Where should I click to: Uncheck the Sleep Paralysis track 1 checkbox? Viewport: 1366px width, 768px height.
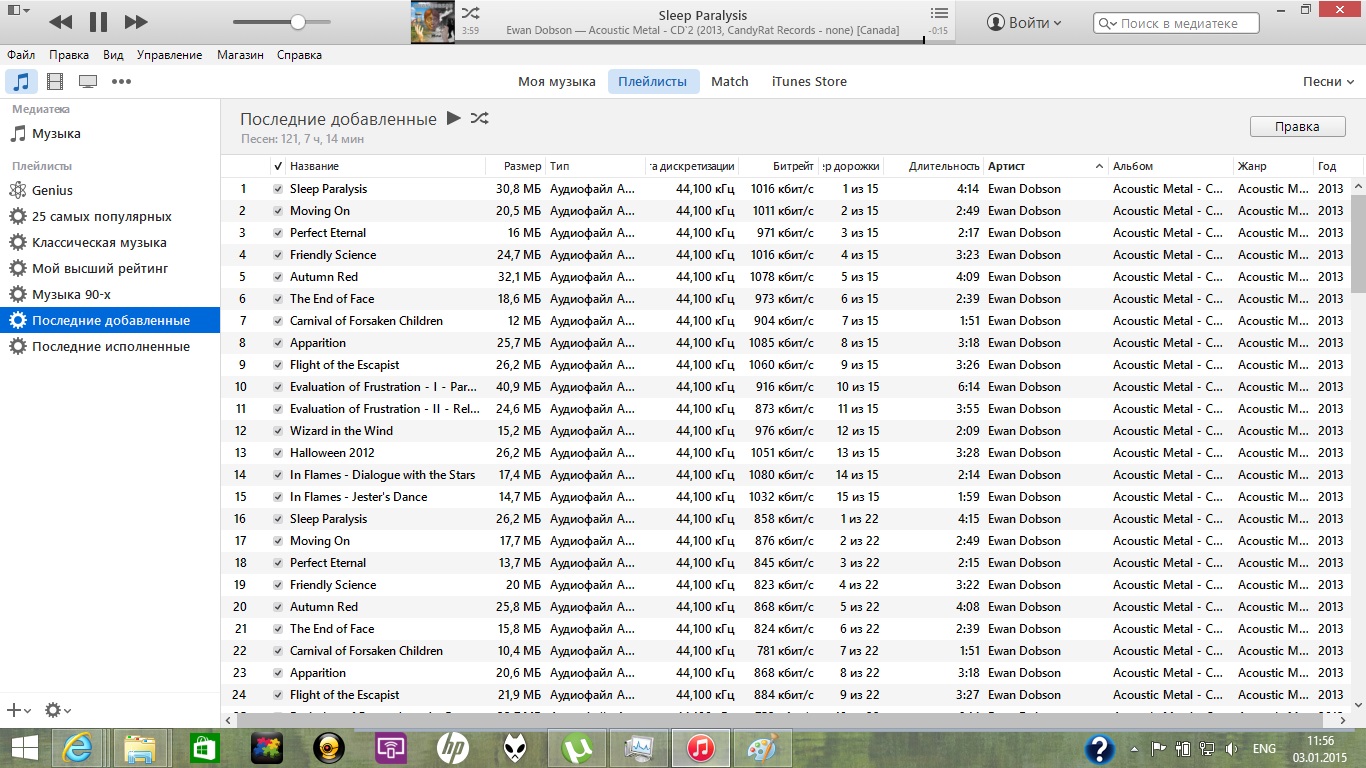click(x=278, y=189)
